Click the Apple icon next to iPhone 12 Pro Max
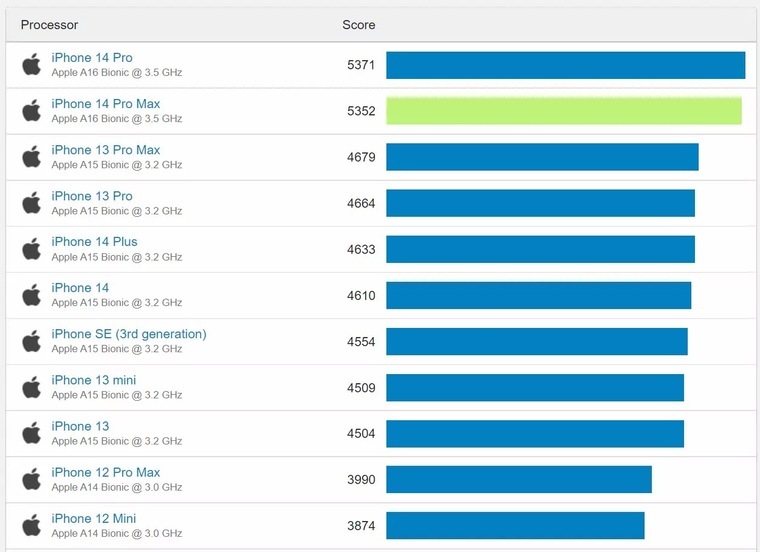Image resolution: width=760 pixels, height=552 pixels. pos(32,479)
